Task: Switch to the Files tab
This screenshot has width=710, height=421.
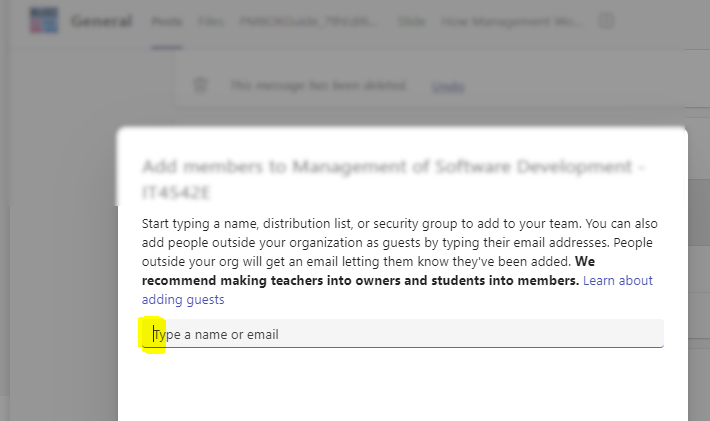Action: pos(211,21)
